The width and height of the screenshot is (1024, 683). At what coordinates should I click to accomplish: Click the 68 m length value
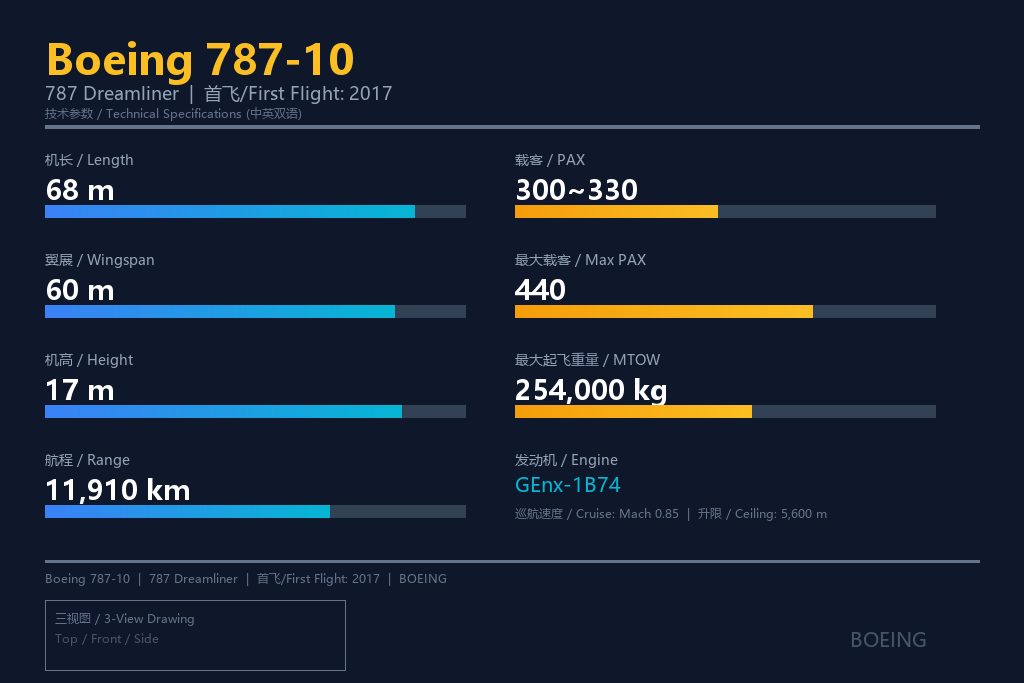[x=80, y=191]
